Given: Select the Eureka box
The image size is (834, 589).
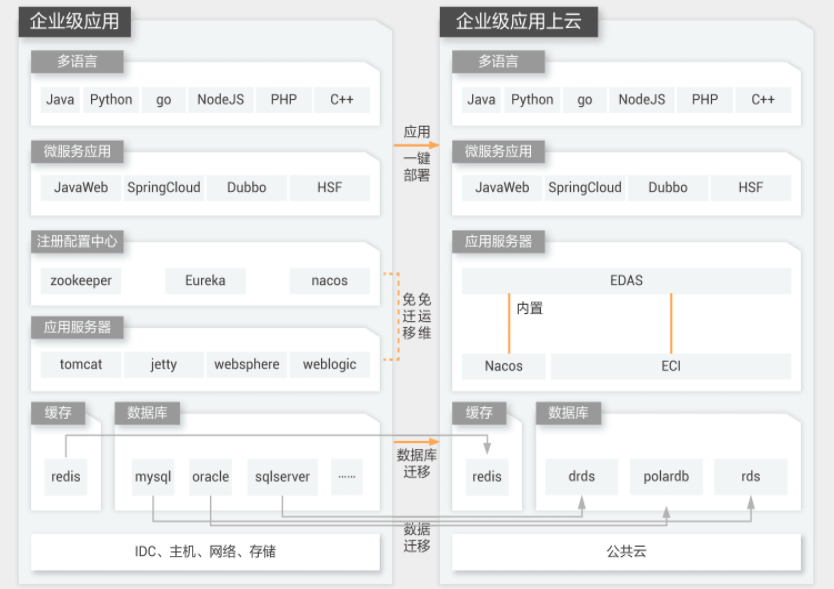Looking at the screenshot, I should pos(205,281).
